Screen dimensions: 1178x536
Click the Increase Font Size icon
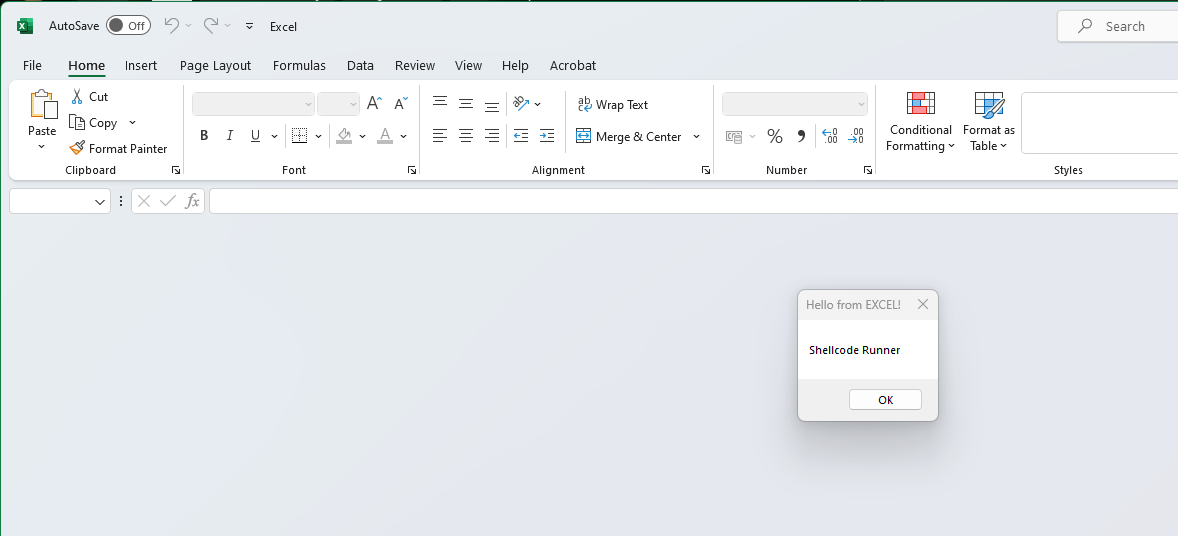[374, 103]
